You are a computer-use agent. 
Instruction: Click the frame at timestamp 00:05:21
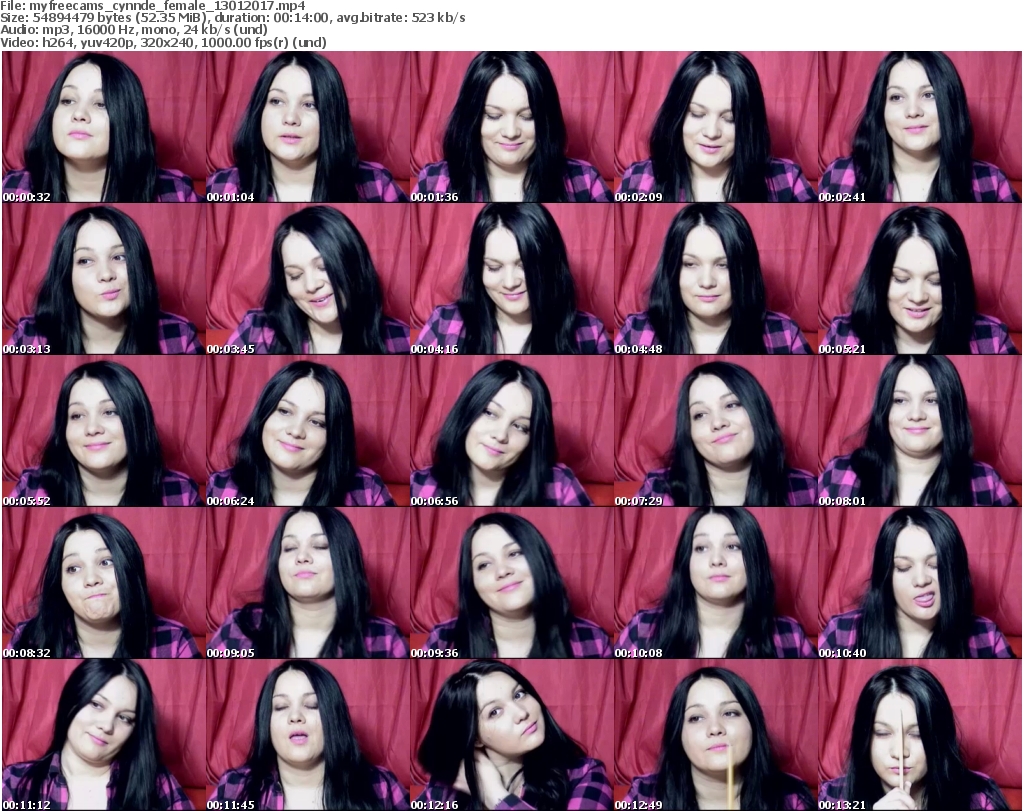point(919,279)
